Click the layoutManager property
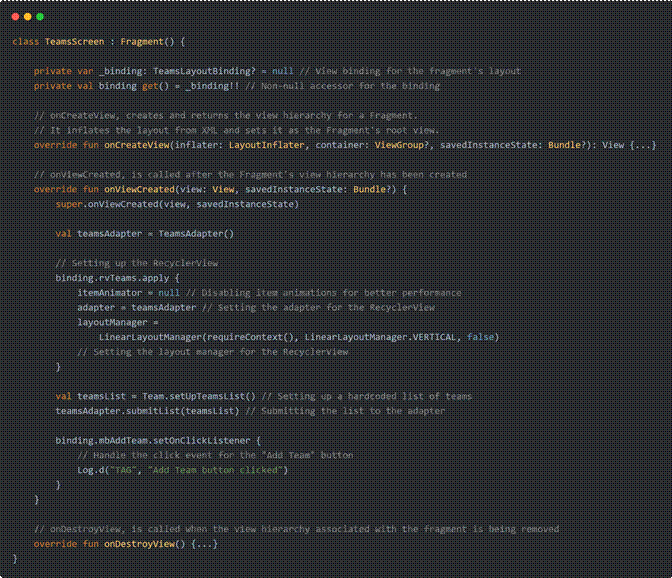 (x=112, y=323)
